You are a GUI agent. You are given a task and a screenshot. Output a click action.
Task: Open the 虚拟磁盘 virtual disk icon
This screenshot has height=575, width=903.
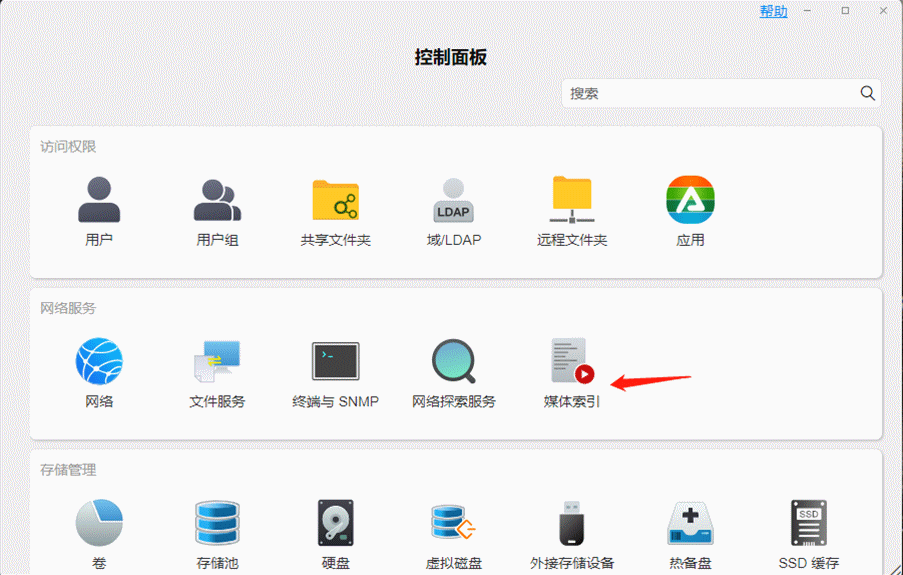coord(454,523)
